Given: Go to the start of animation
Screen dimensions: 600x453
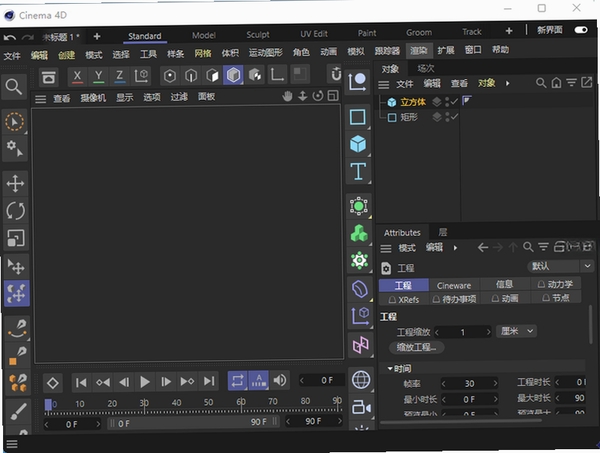Looking at the screenshot, I should click(81, 382).
